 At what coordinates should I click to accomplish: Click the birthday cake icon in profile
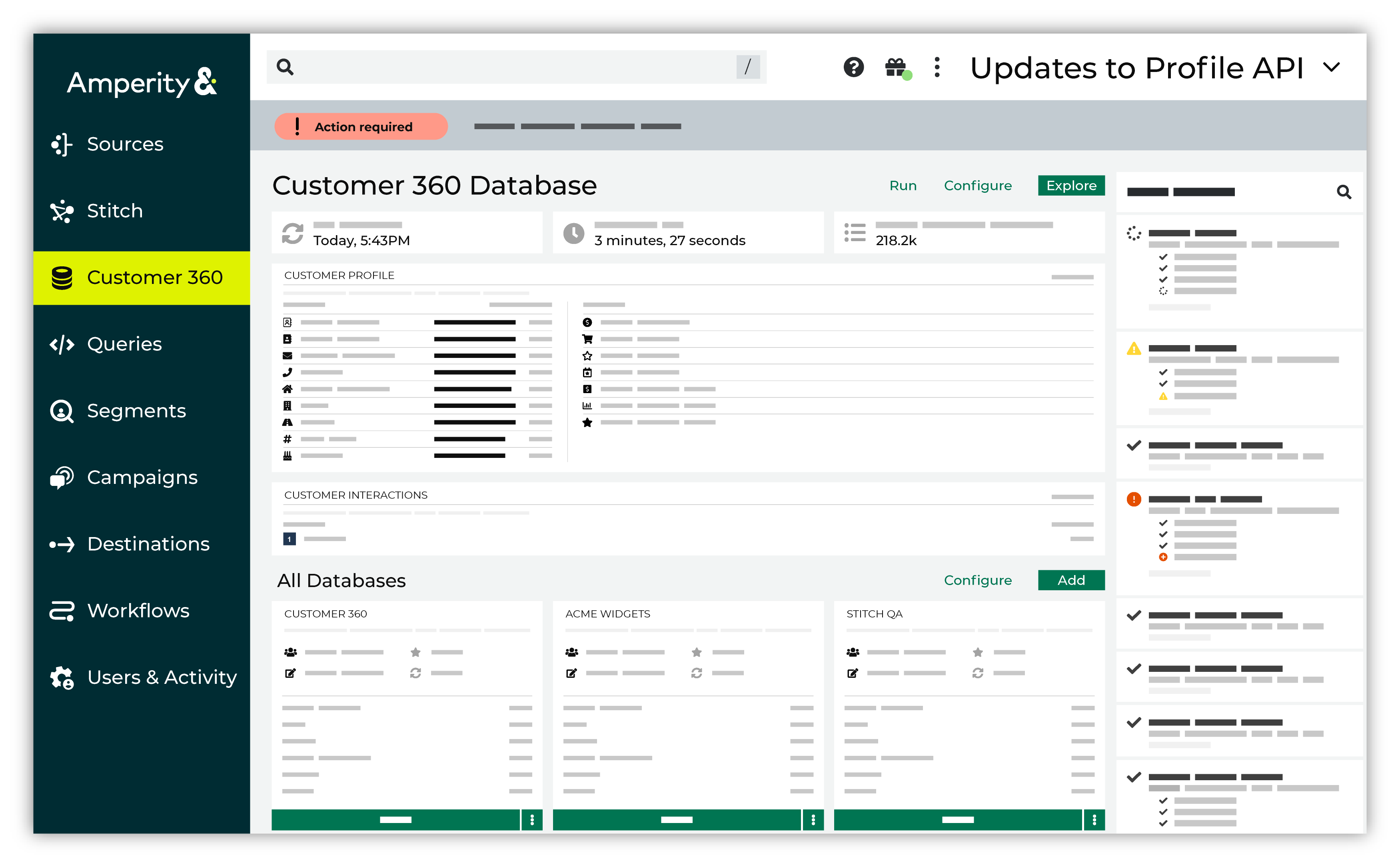click(x=287, y=455)
